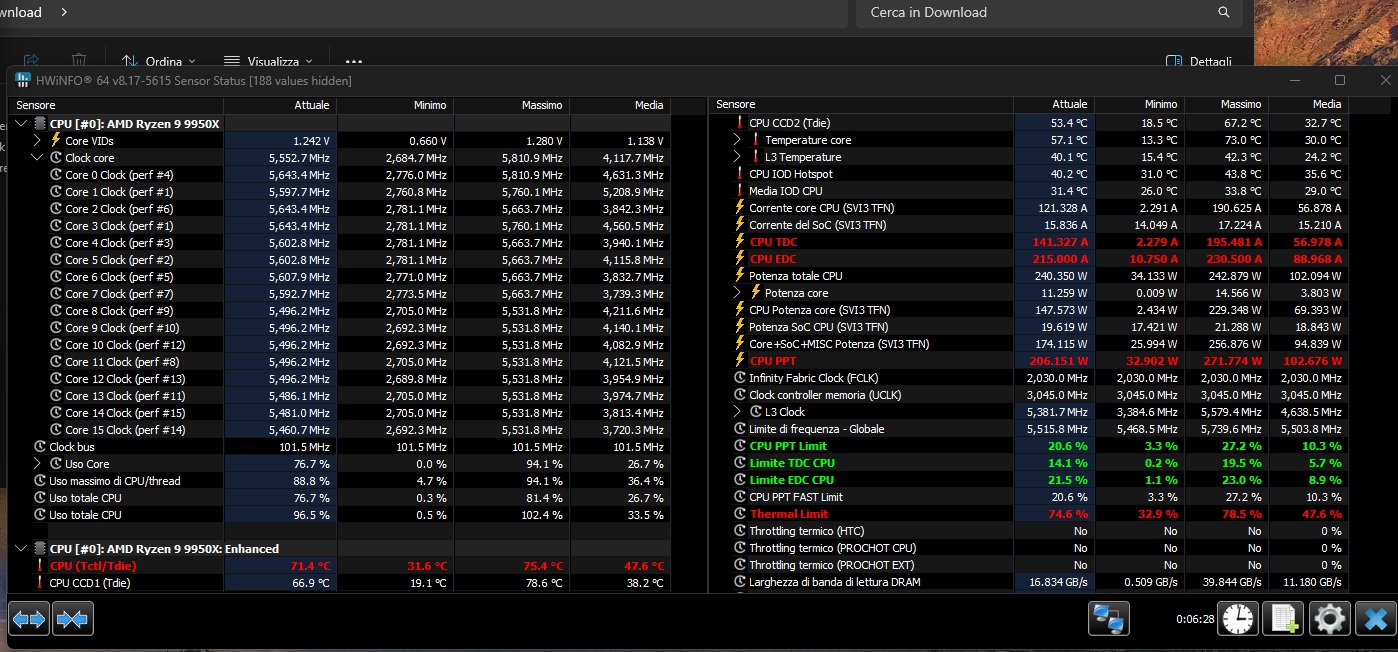Select the Limite EDC CPU row
Viewport: 1398px width, 652px height.
1030,480
